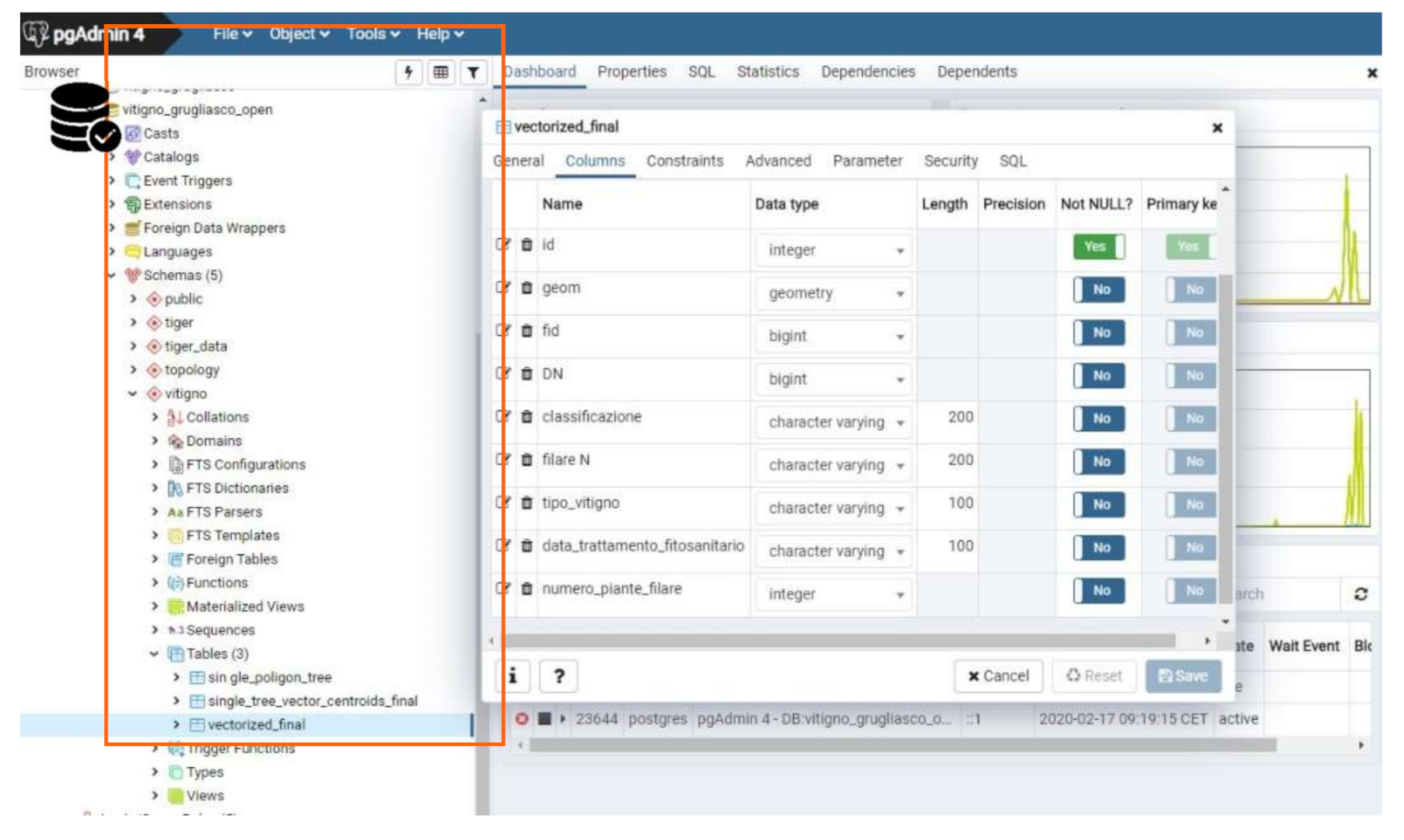Screen dimensions: 1404x840
Task: Switch to the Constraints tab
Action: click(684, 161)
